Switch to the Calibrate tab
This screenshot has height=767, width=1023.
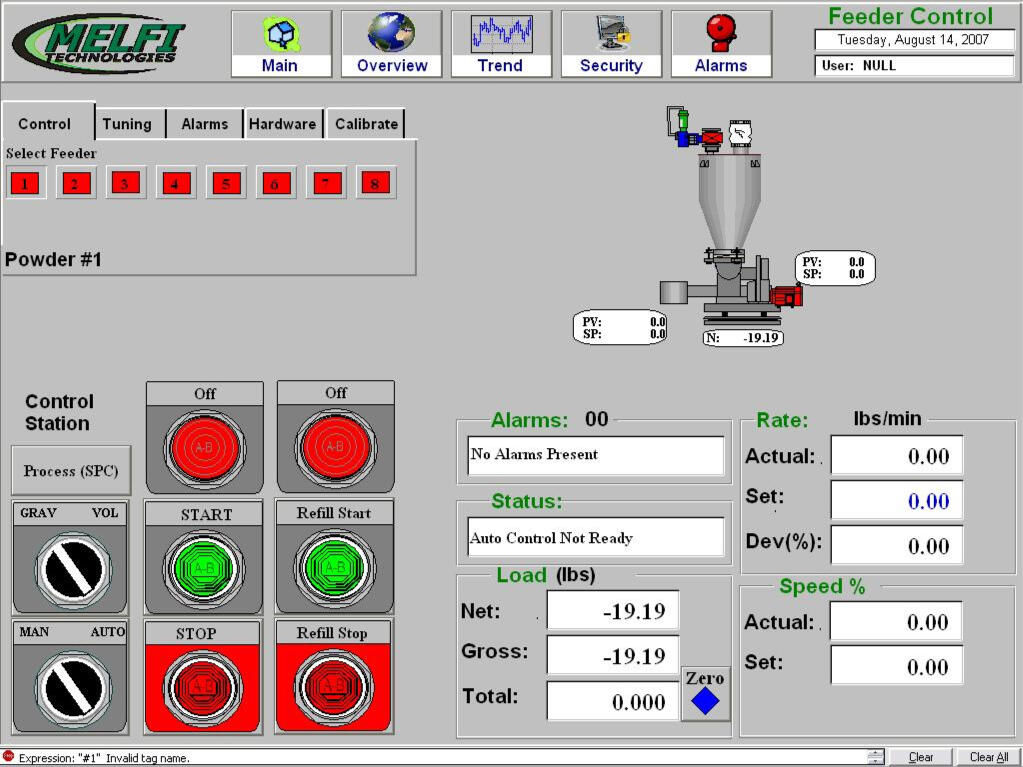pos(366,124)
